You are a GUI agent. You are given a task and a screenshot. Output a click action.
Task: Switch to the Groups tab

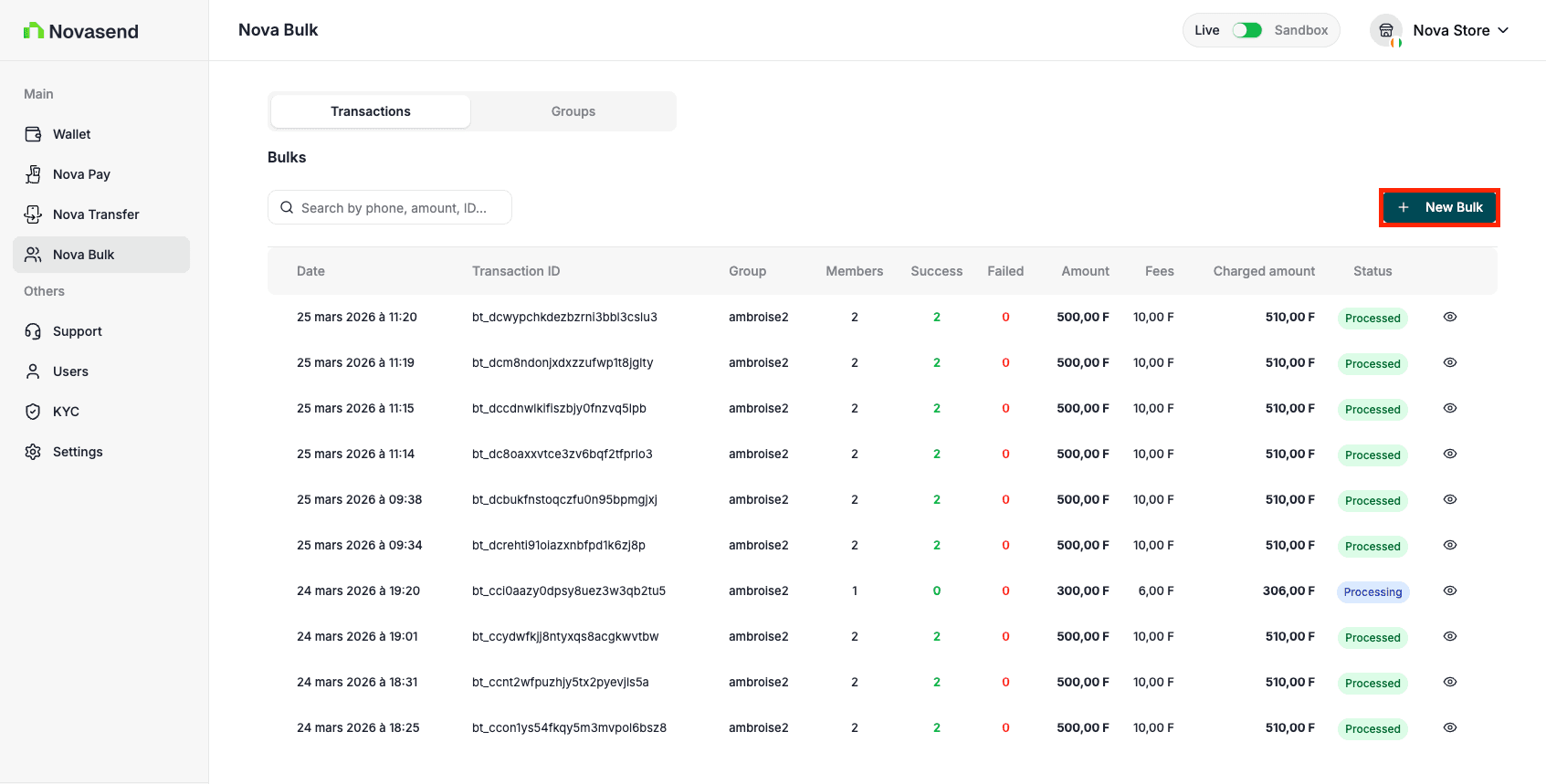coord(573,111)
